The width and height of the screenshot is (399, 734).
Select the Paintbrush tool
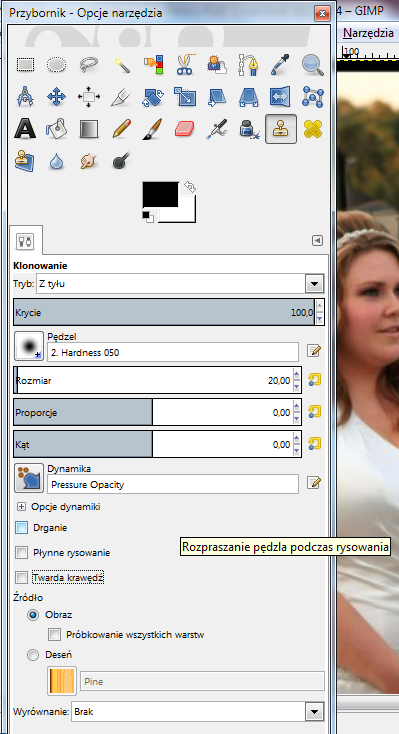[x=152, y=129]
